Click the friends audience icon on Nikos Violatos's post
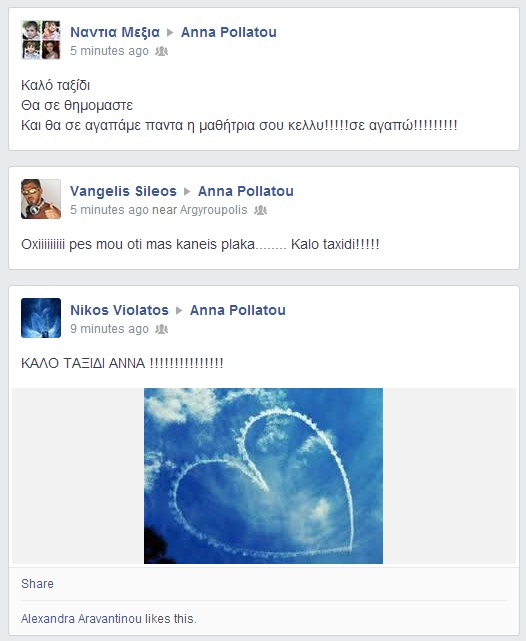The width and height of the screenshot is (526, 641). coord(161,329)
